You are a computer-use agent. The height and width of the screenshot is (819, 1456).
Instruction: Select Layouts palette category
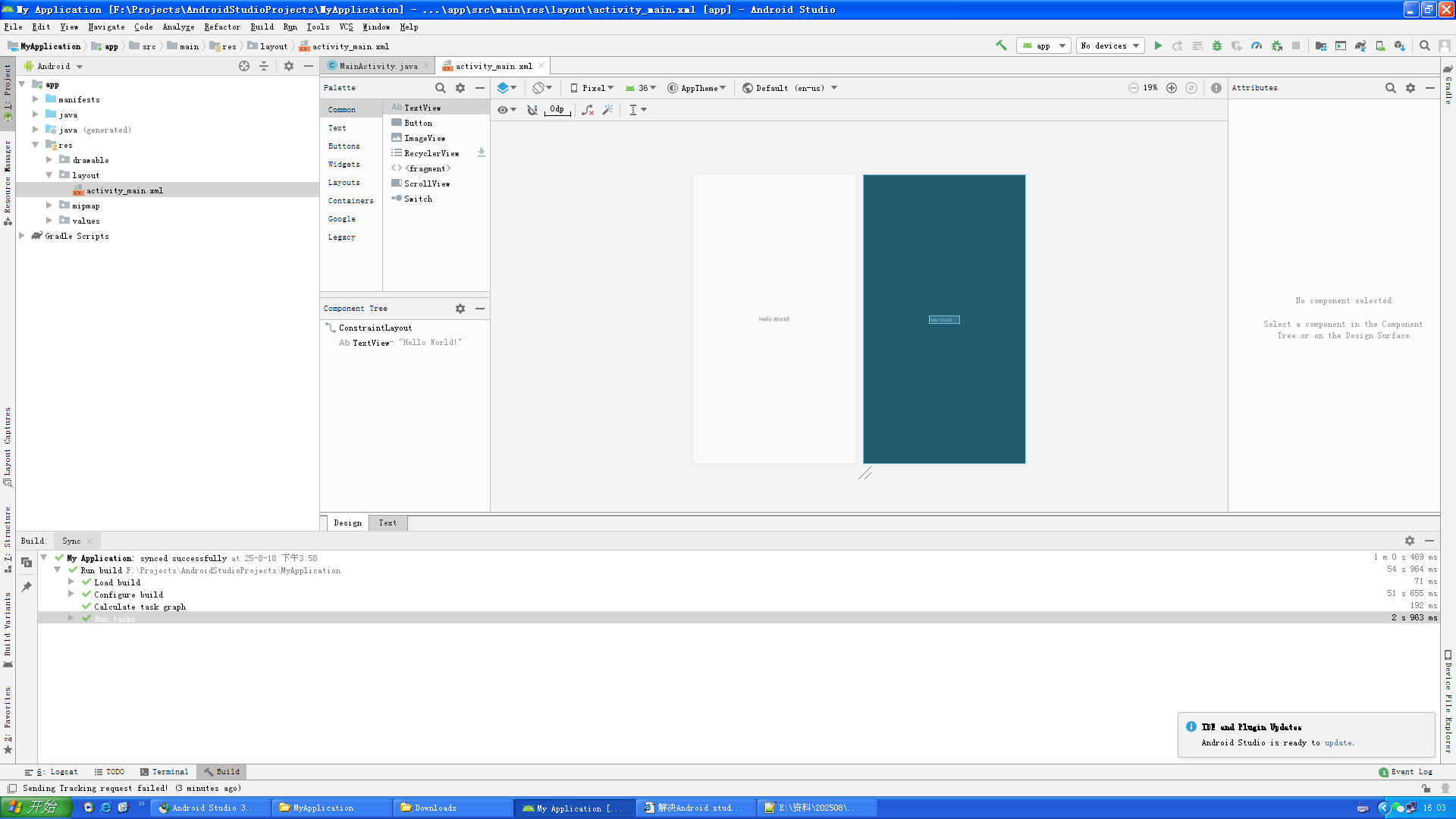point(344,182)
